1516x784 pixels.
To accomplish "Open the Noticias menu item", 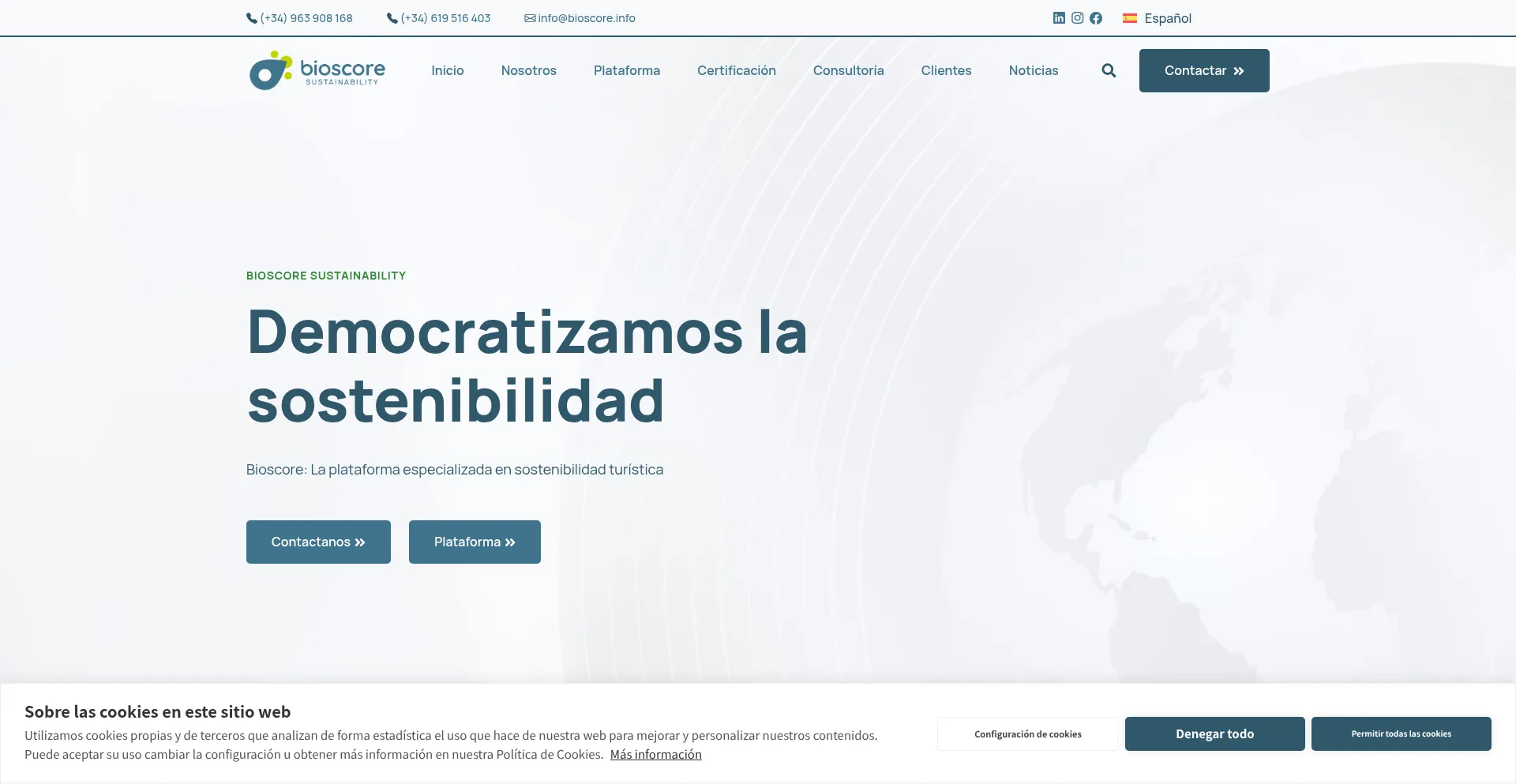I will point(1034,70).
